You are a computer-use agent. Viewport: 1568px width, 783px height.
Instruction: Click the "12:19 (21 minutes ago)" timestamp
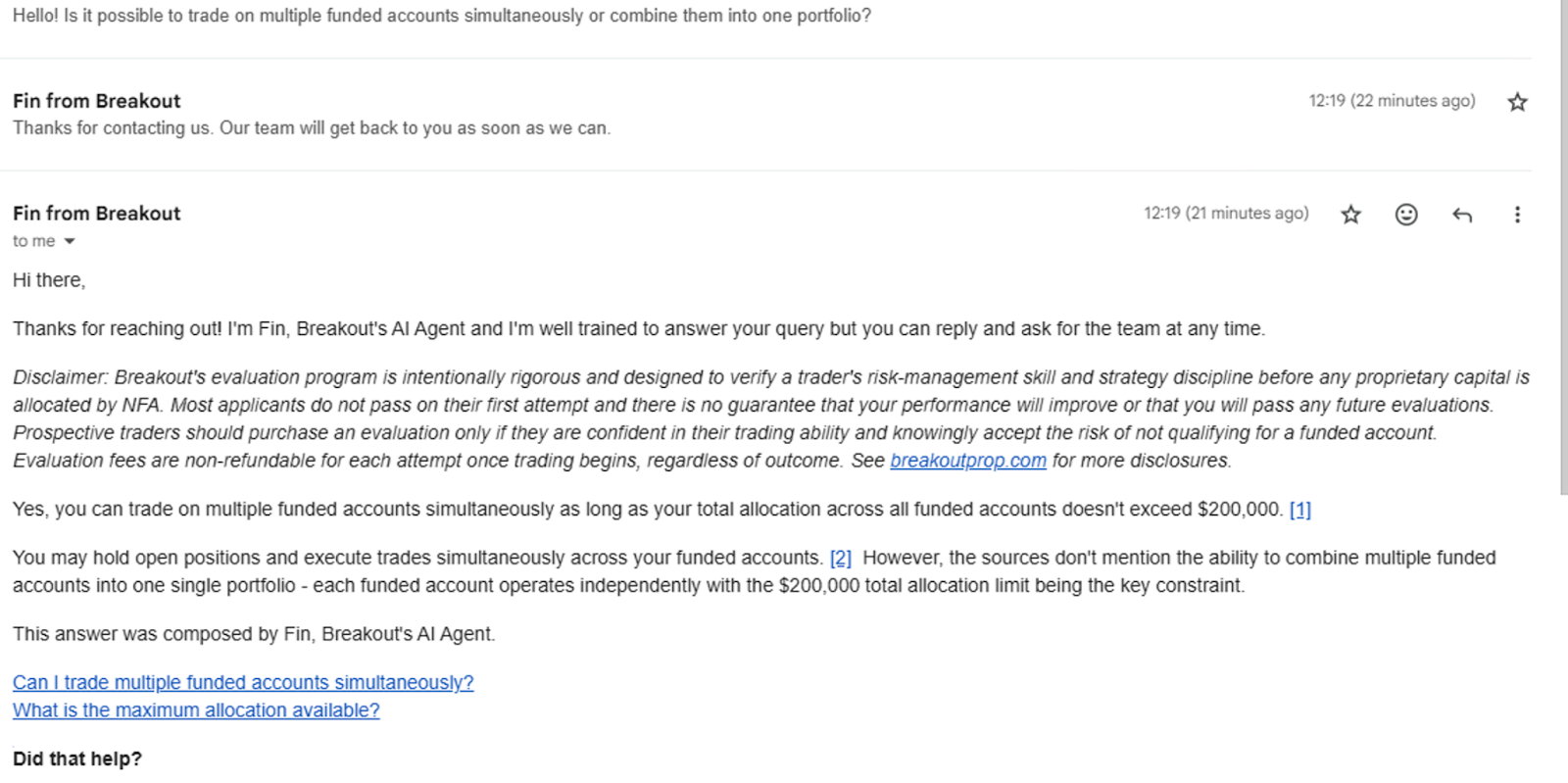coord(1226,214)
